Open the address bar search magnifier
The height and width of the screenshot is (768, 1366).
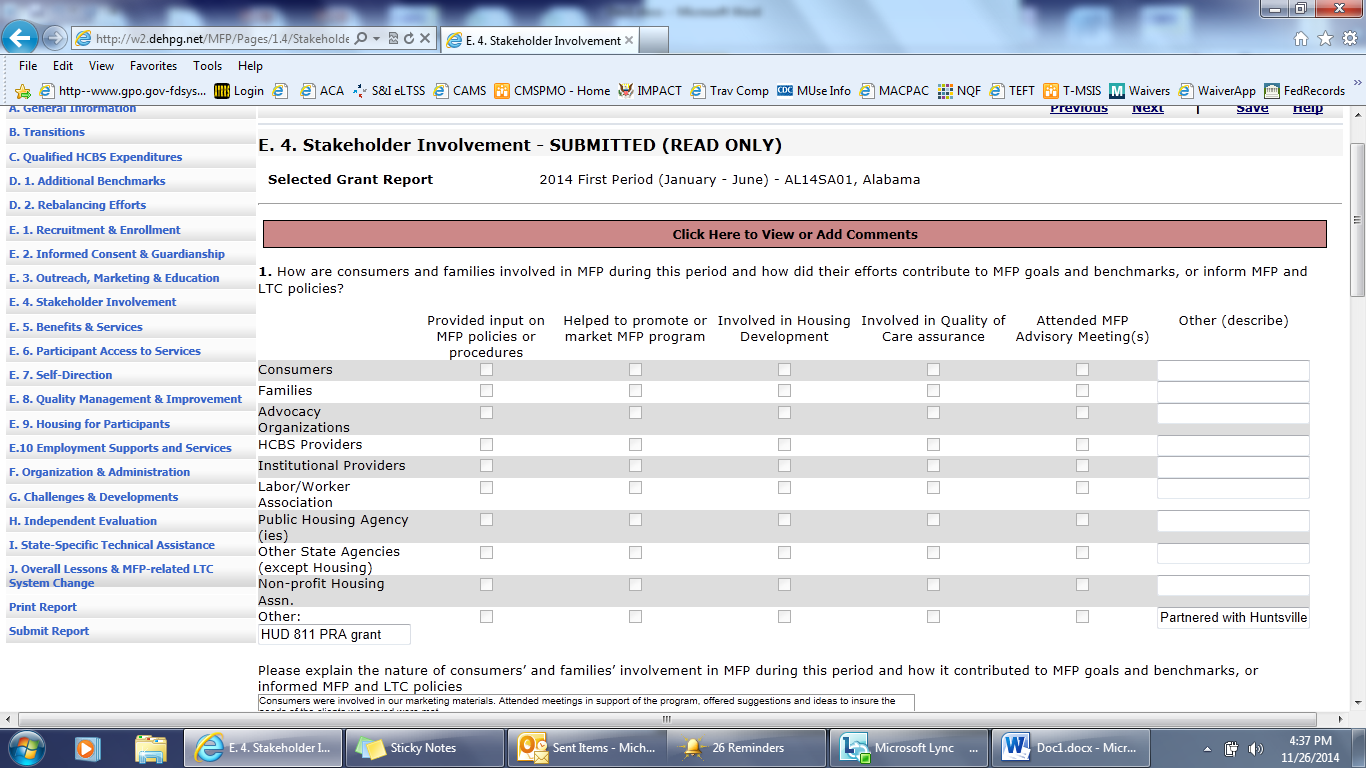(x=360, y=39)
